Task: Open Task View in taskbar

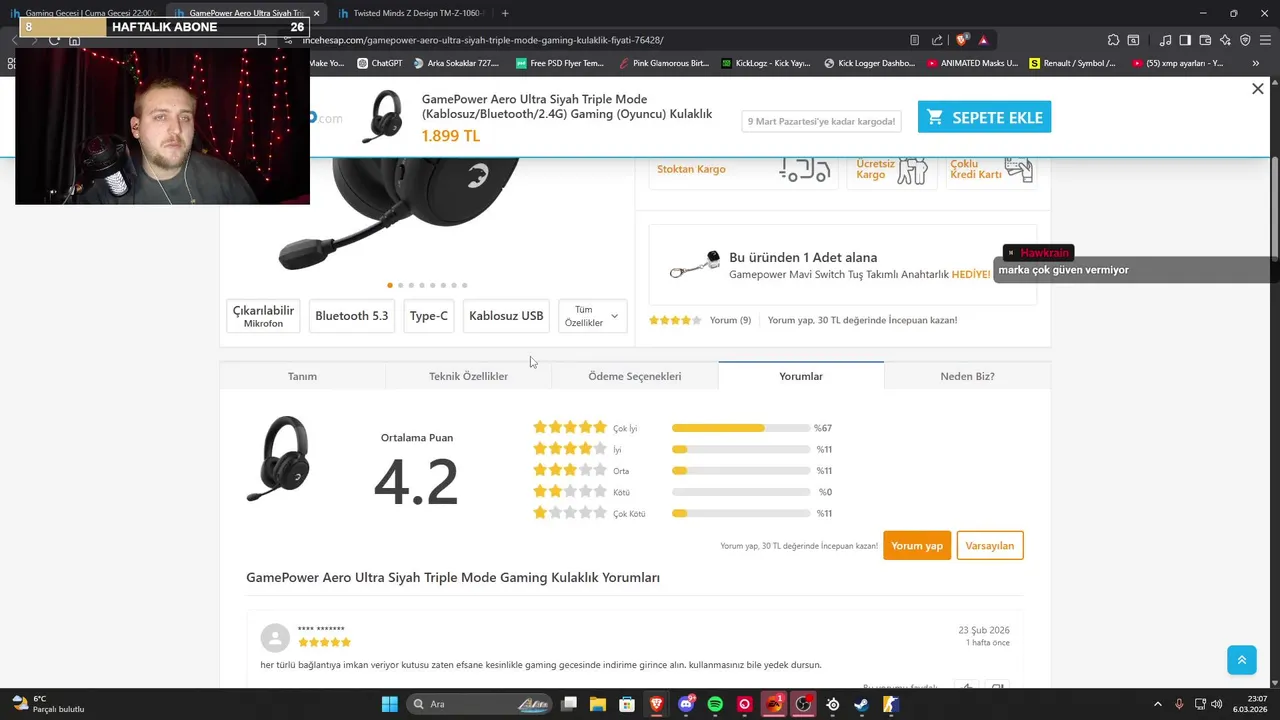Action: [x=569, y=704]
